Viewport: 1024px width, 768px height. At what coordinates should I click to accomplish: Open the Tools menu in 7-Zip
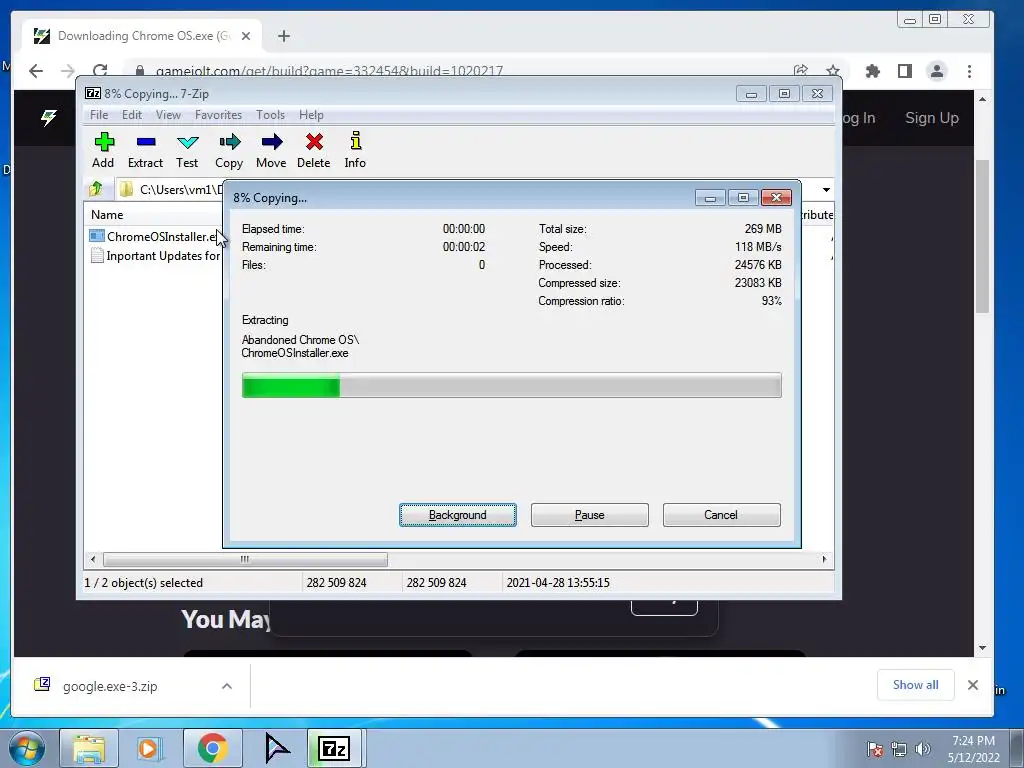tap(270, 115)
